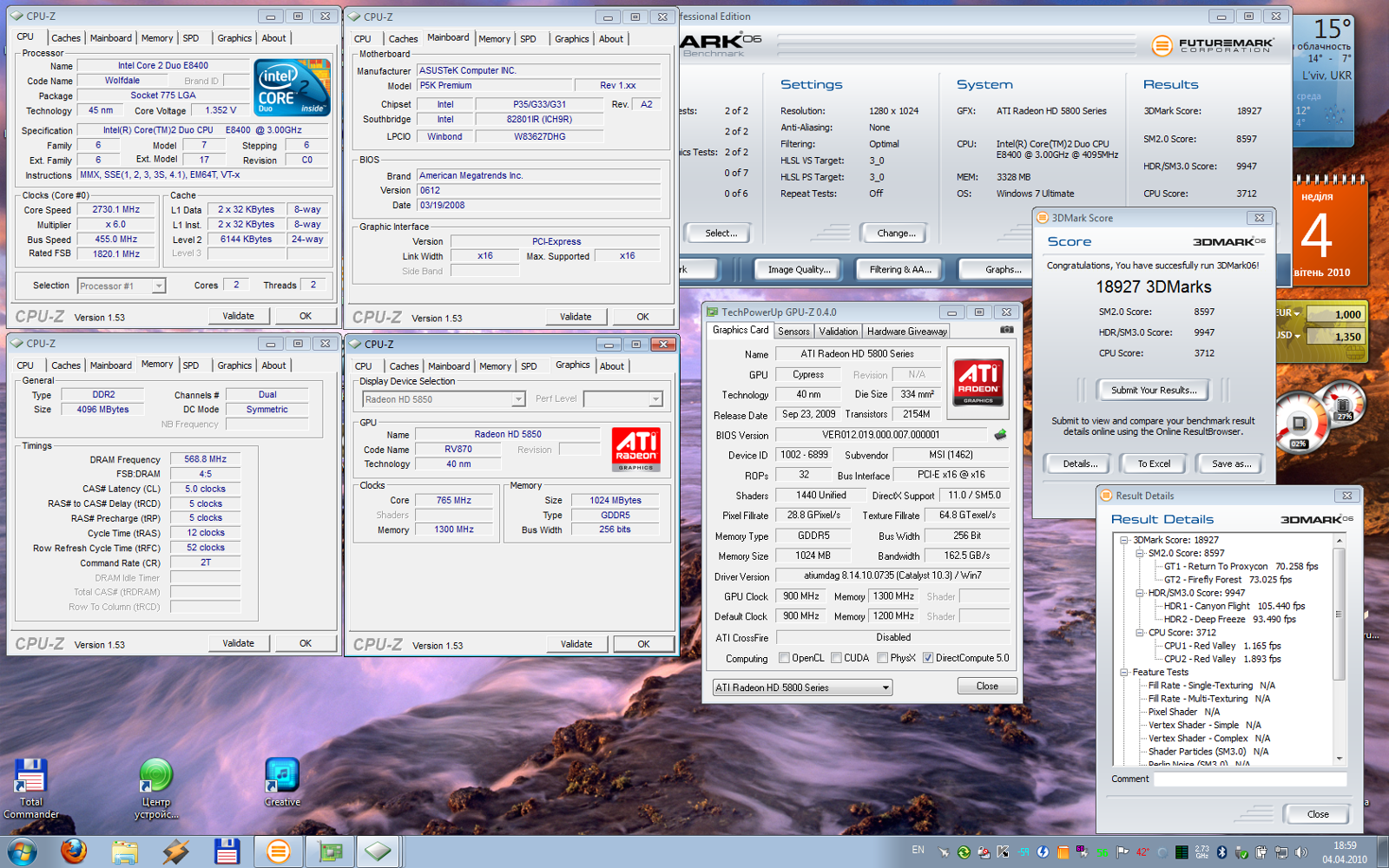Close GPU-Z with the Close button
1389x868 pixels.
987,686
